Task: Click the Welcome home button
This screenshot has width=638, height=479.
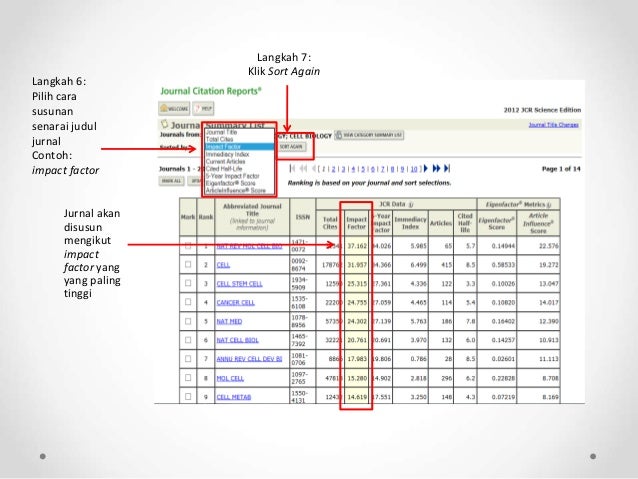Action: click(x=174, y=109)
